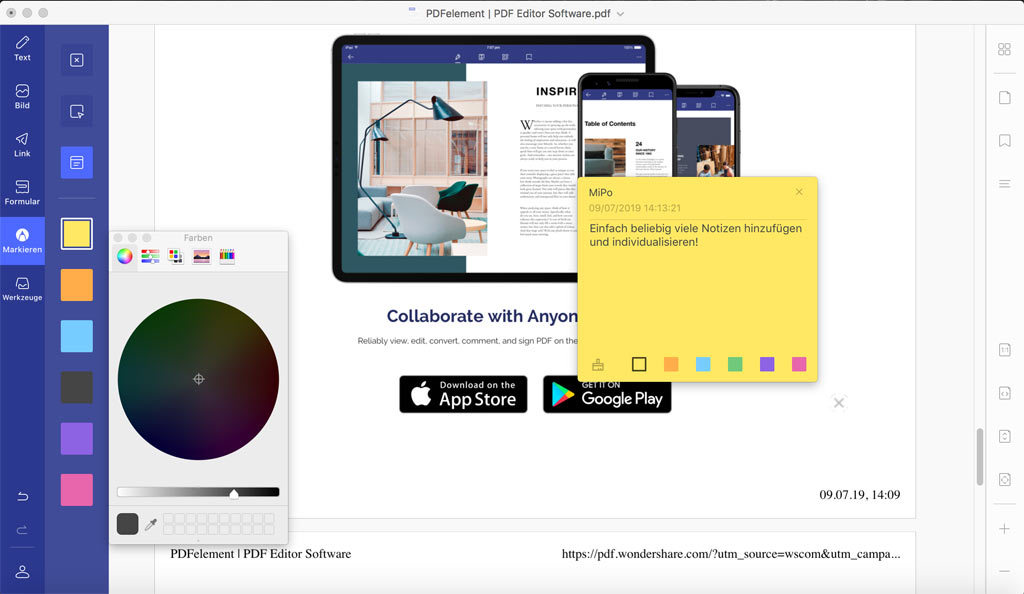Viewport: 1024px width, 594px height.
Task: Pick a color with the eyedropper
Action: (x=151, y=524)
